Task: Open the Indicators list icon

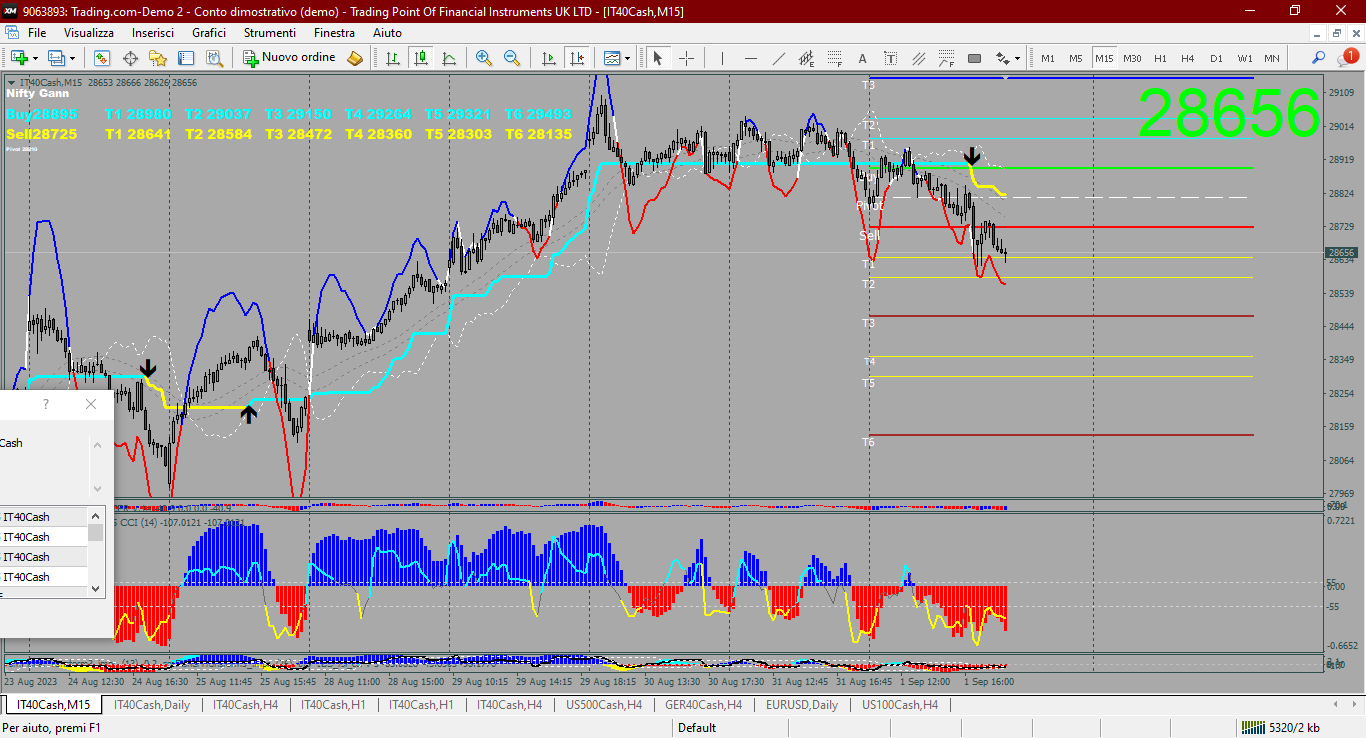Action: point(612,58)
